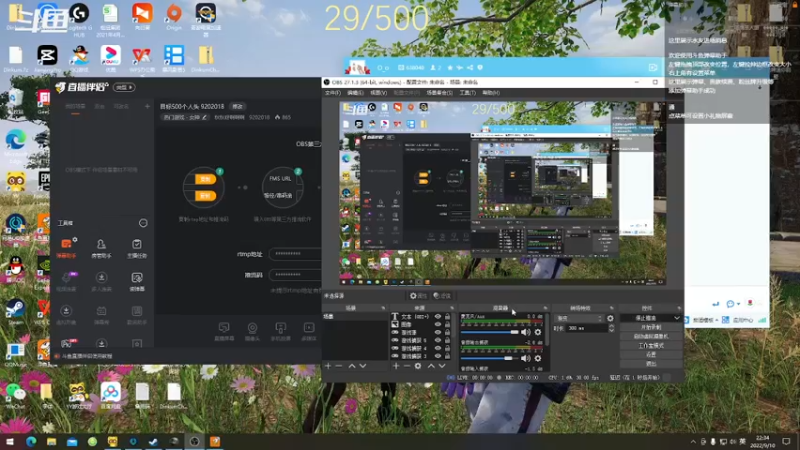Expand the arrow beside 停止推流 button

coord(677,318)
